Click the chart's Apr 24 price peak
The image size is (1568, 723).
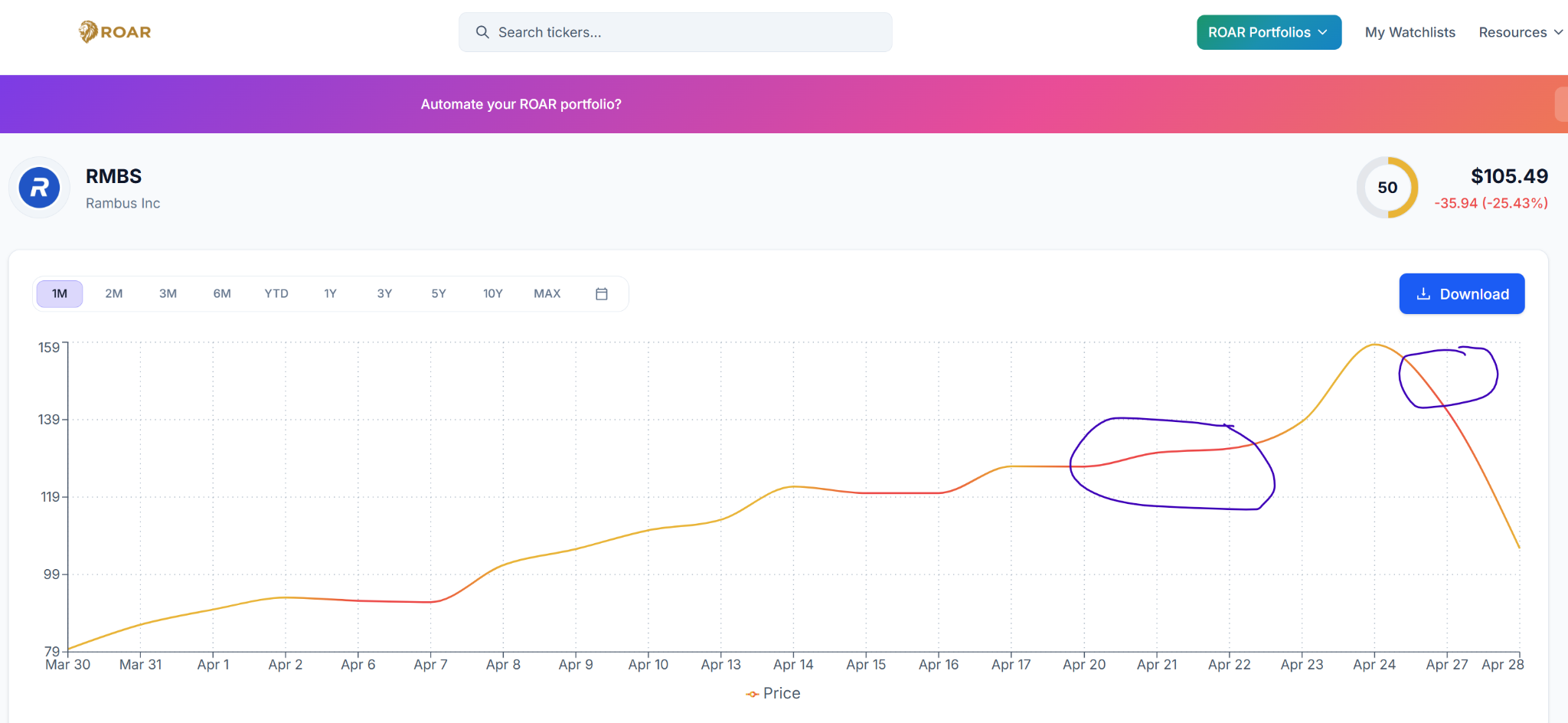pyautogui.click(x=1374, y=345)
